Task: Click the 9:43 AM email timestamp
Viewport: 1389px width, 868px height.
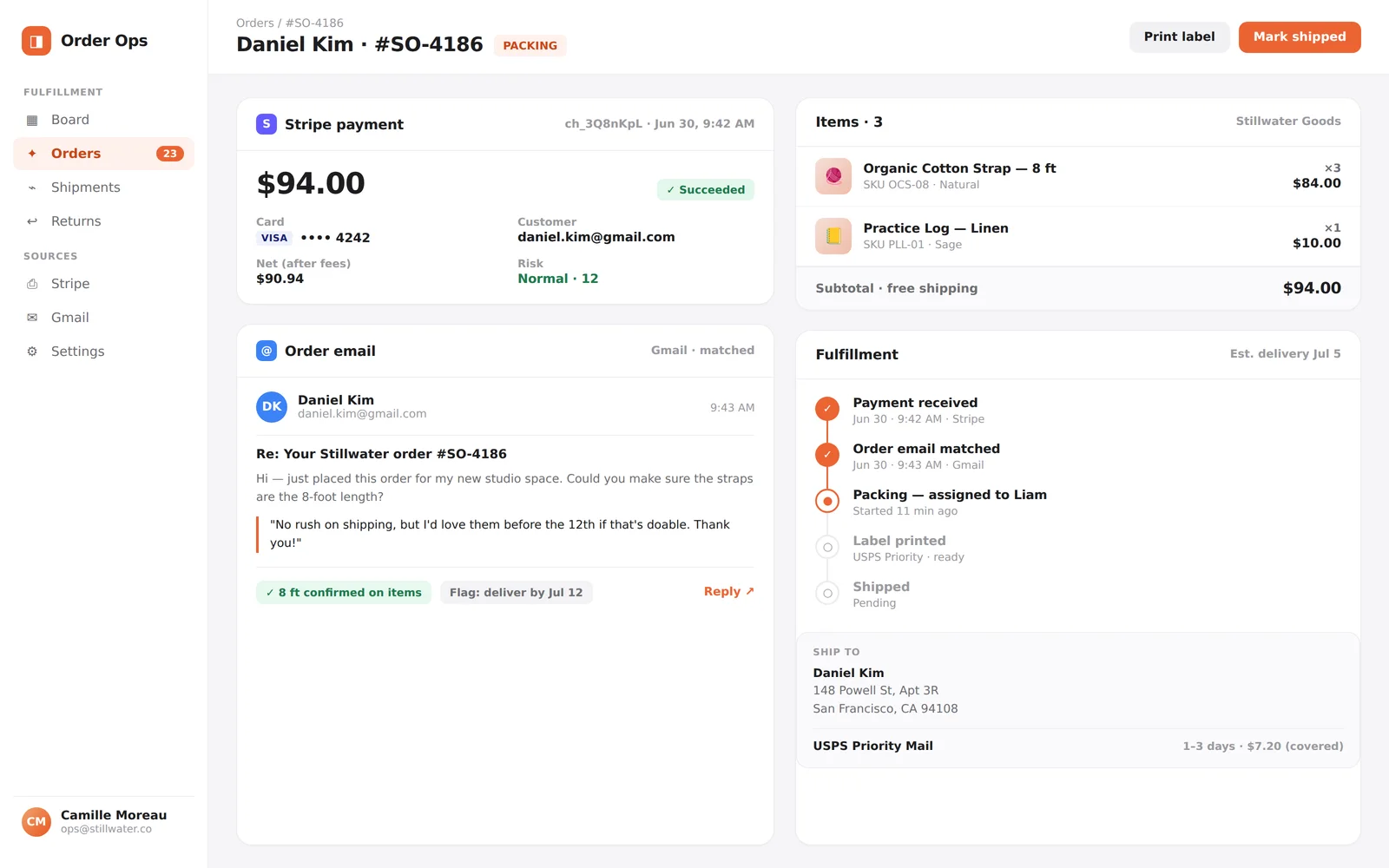Action: tap(732, 407)
